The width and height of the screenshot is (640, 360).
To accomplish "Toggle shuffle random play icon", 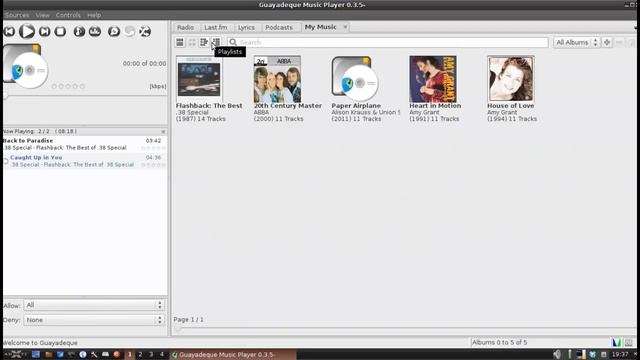I will coord(145,31).
